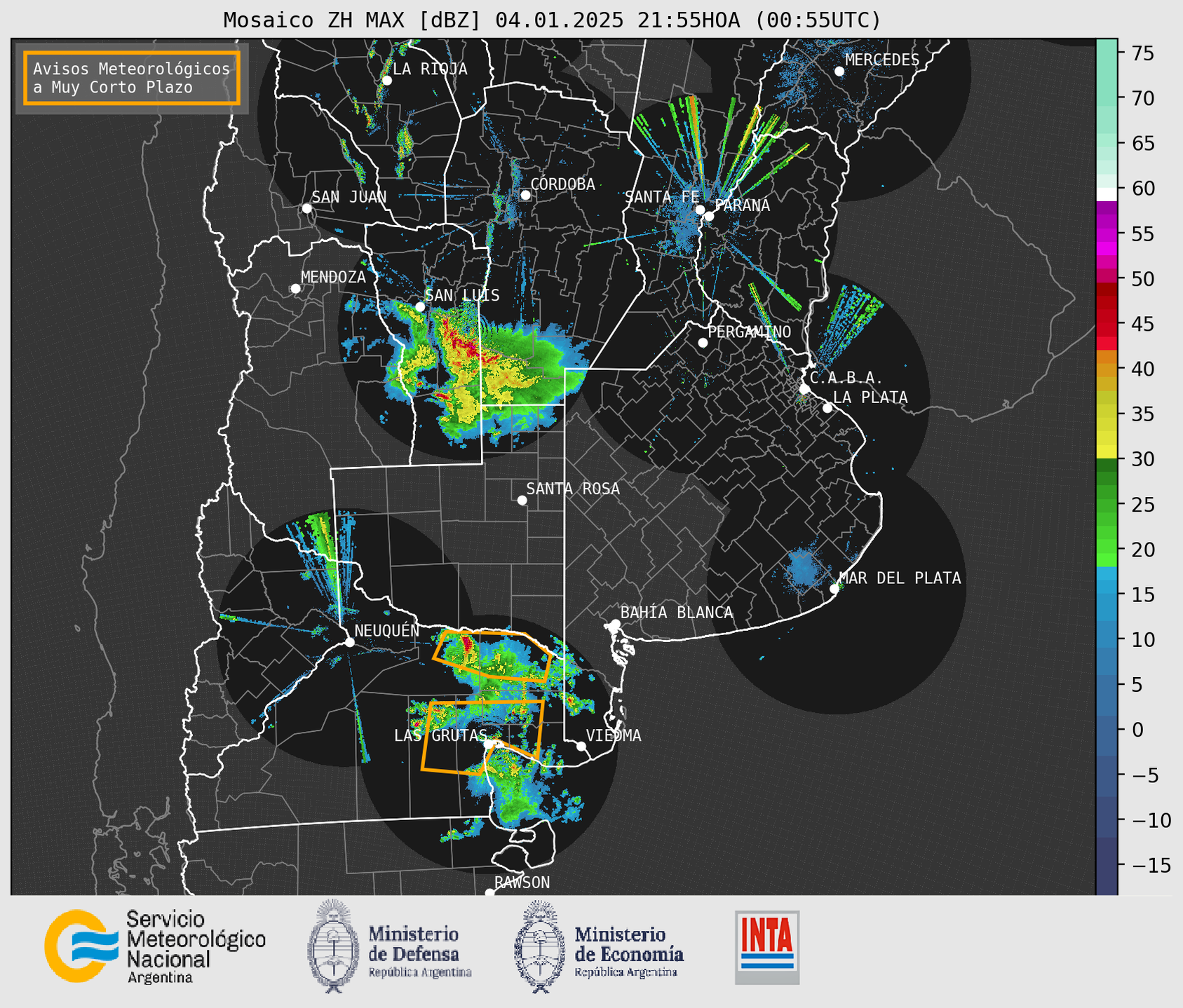
Task: Click the Argentina text under Servicio Meteorológico Nacional
Action: click(x=160, y=977)
